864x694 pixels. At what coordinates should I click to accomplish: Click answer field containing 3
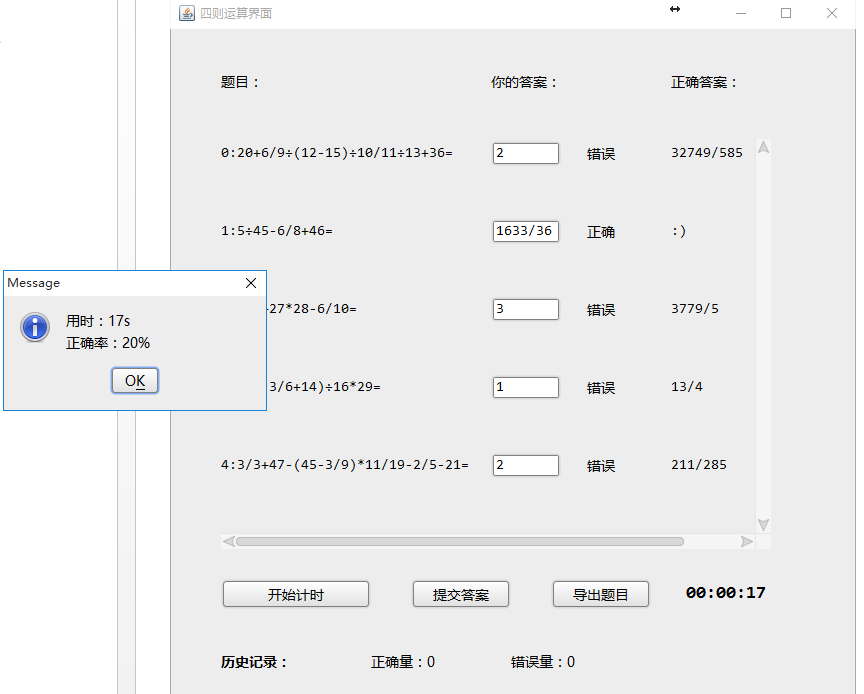tap(526, 309)
